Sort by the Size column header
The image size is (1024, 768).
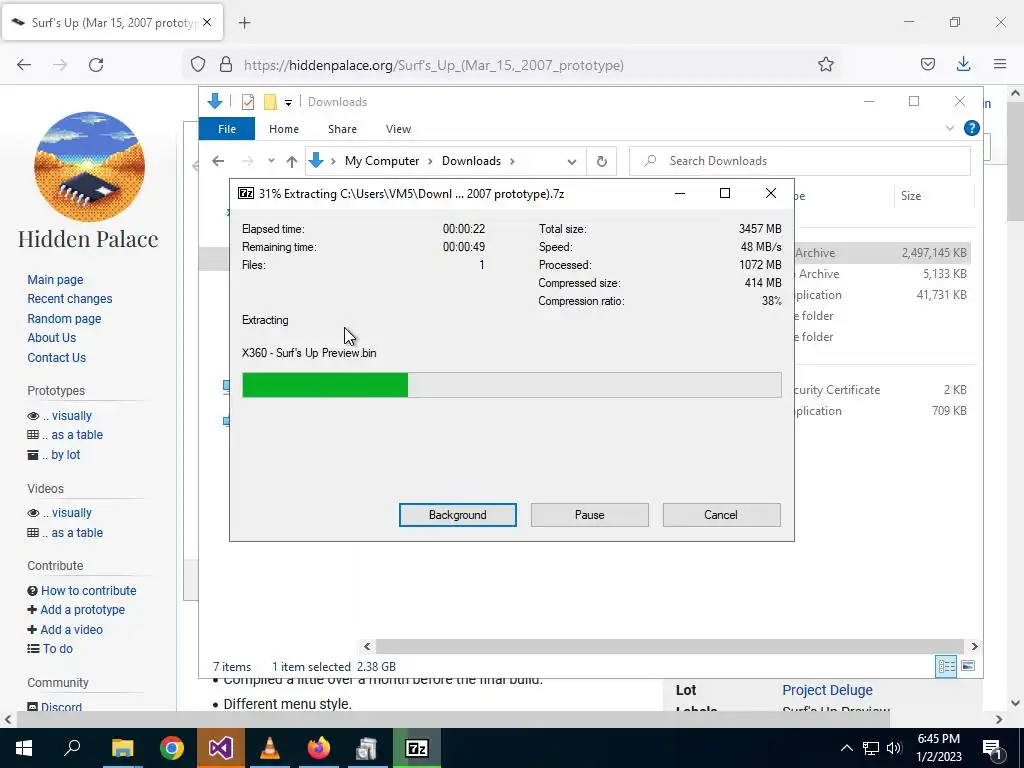911,196
